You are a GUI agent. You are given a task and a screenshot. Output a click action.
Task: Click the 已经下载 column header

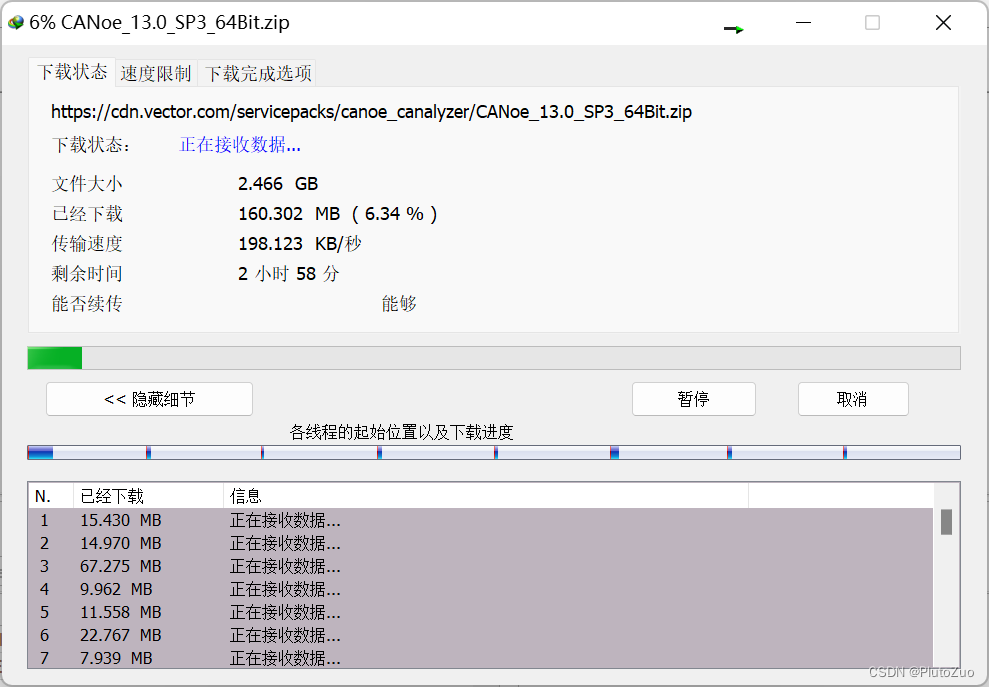[149, 496]
